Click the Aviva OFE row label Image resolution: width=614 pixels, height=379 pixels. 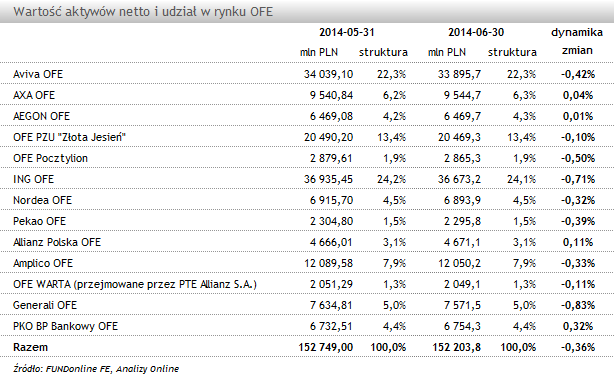tap(38, 74)
